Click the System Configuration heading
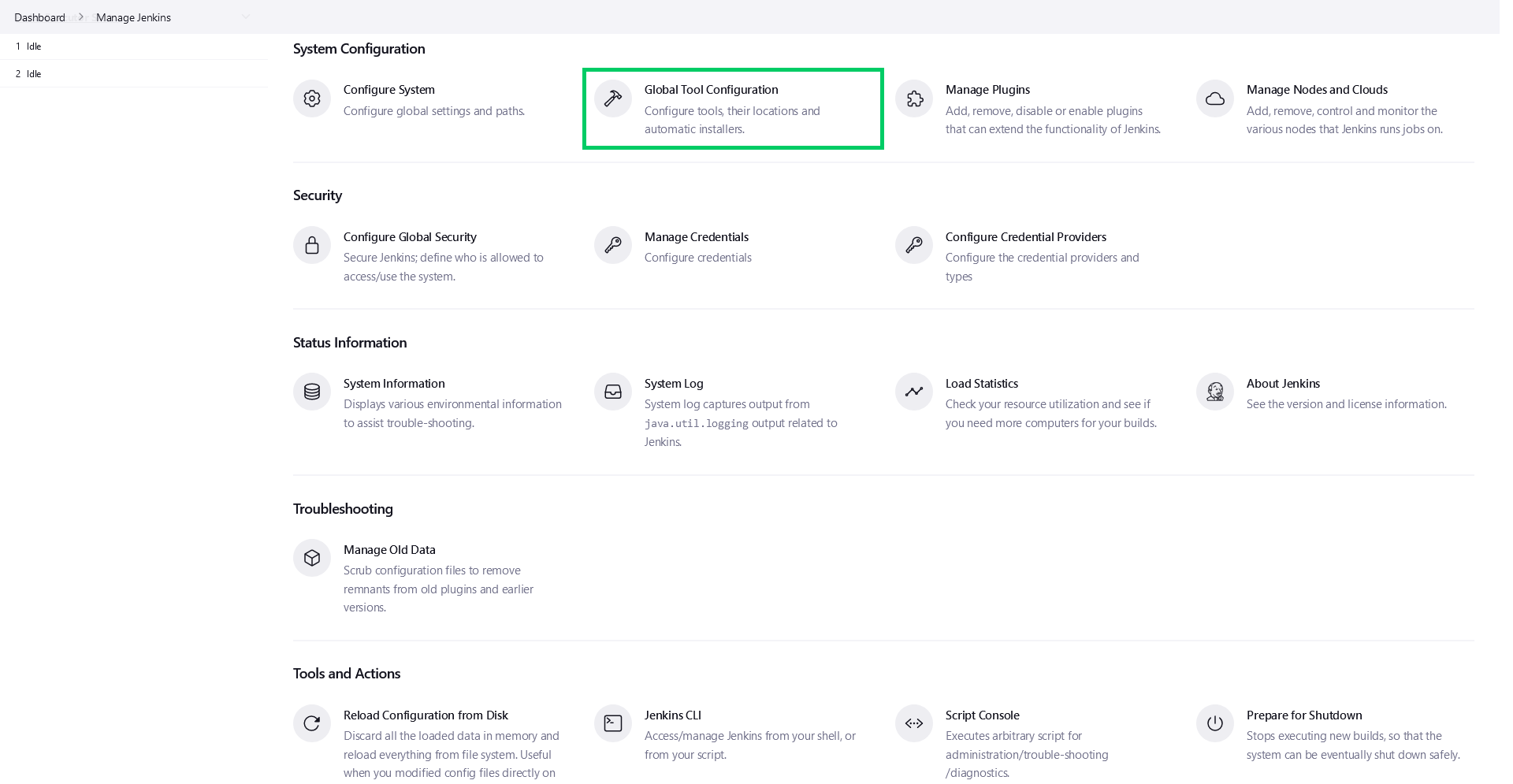Image resolution: width=1513 pixels, height=784 pixels. [x=359, y=49]
